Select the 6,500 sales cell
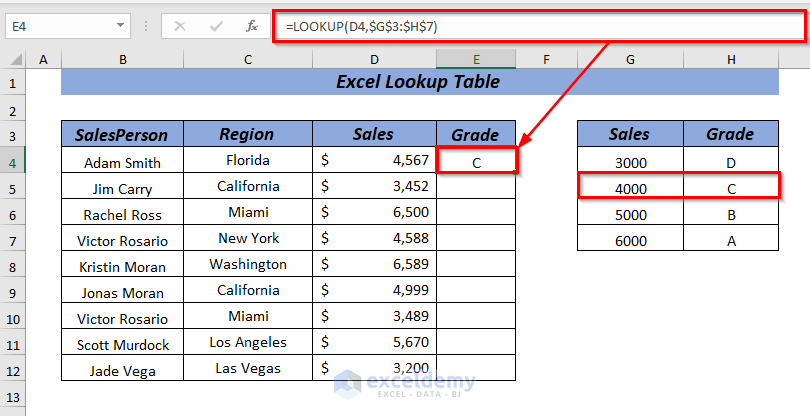The image size is (810, 416). pos(375,212)
